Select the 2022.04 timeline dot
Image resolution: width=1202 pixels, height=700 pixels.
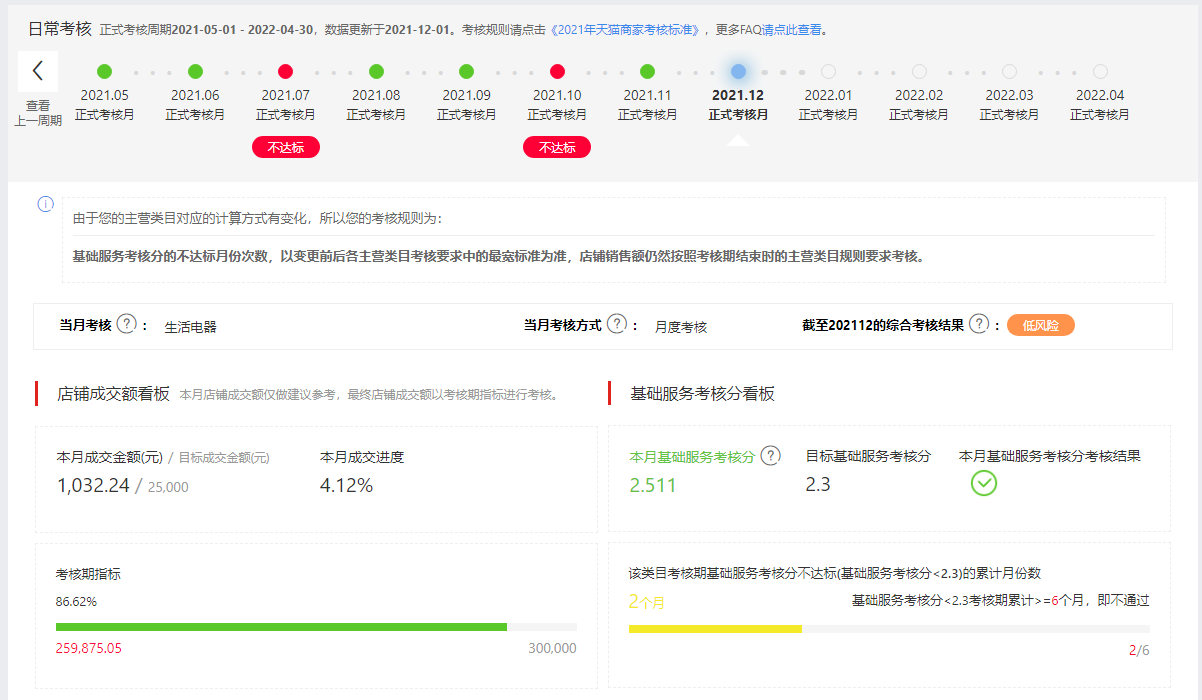1100,71
